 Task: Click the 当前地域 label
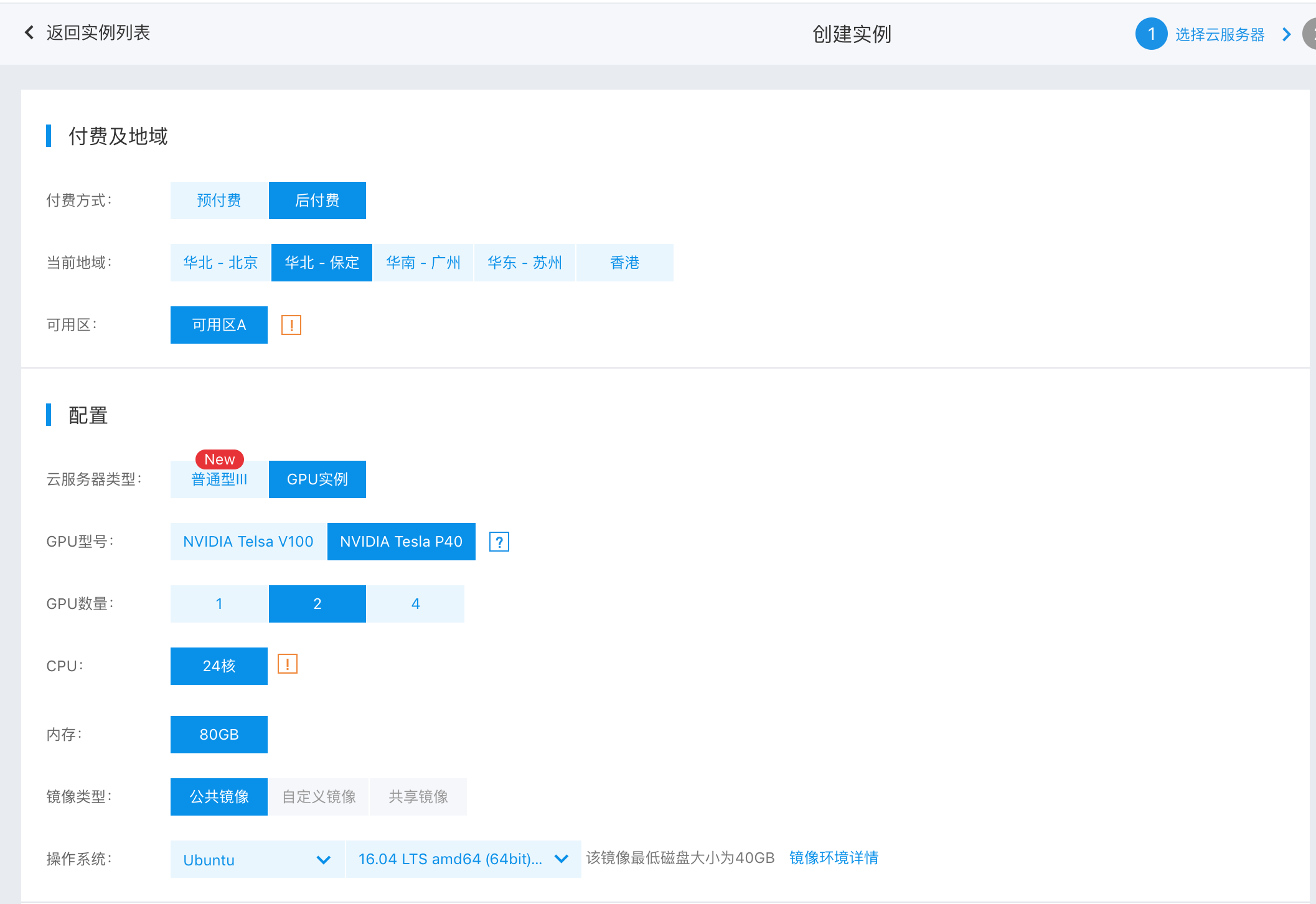coord(79,263)
